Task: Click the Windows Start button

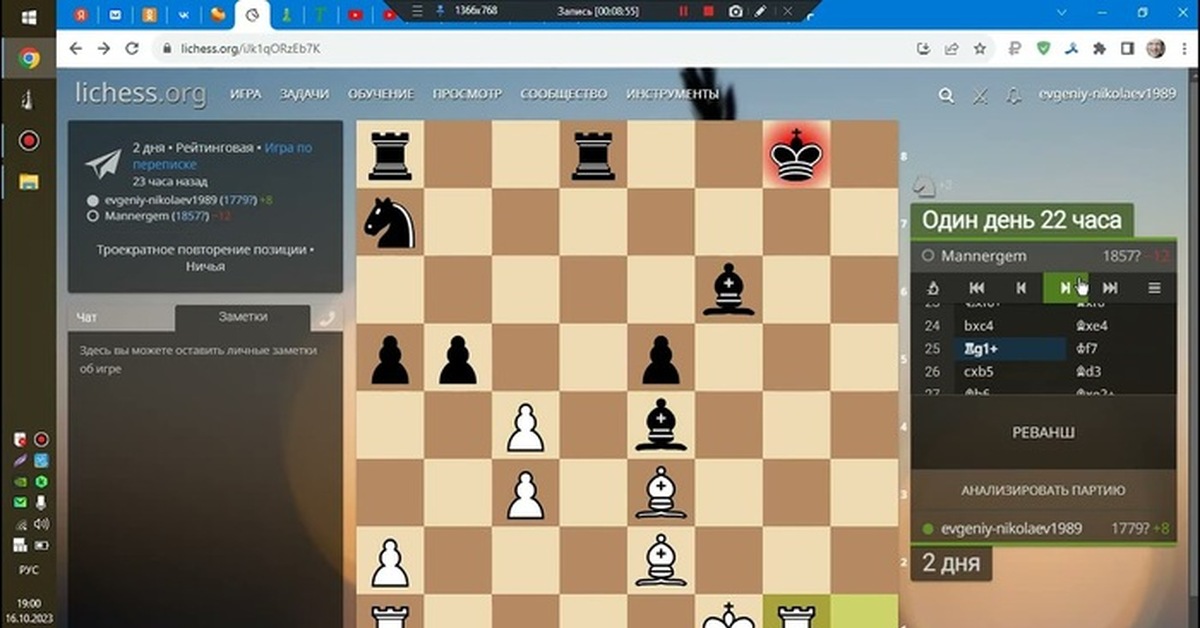Action: [29, 17]
